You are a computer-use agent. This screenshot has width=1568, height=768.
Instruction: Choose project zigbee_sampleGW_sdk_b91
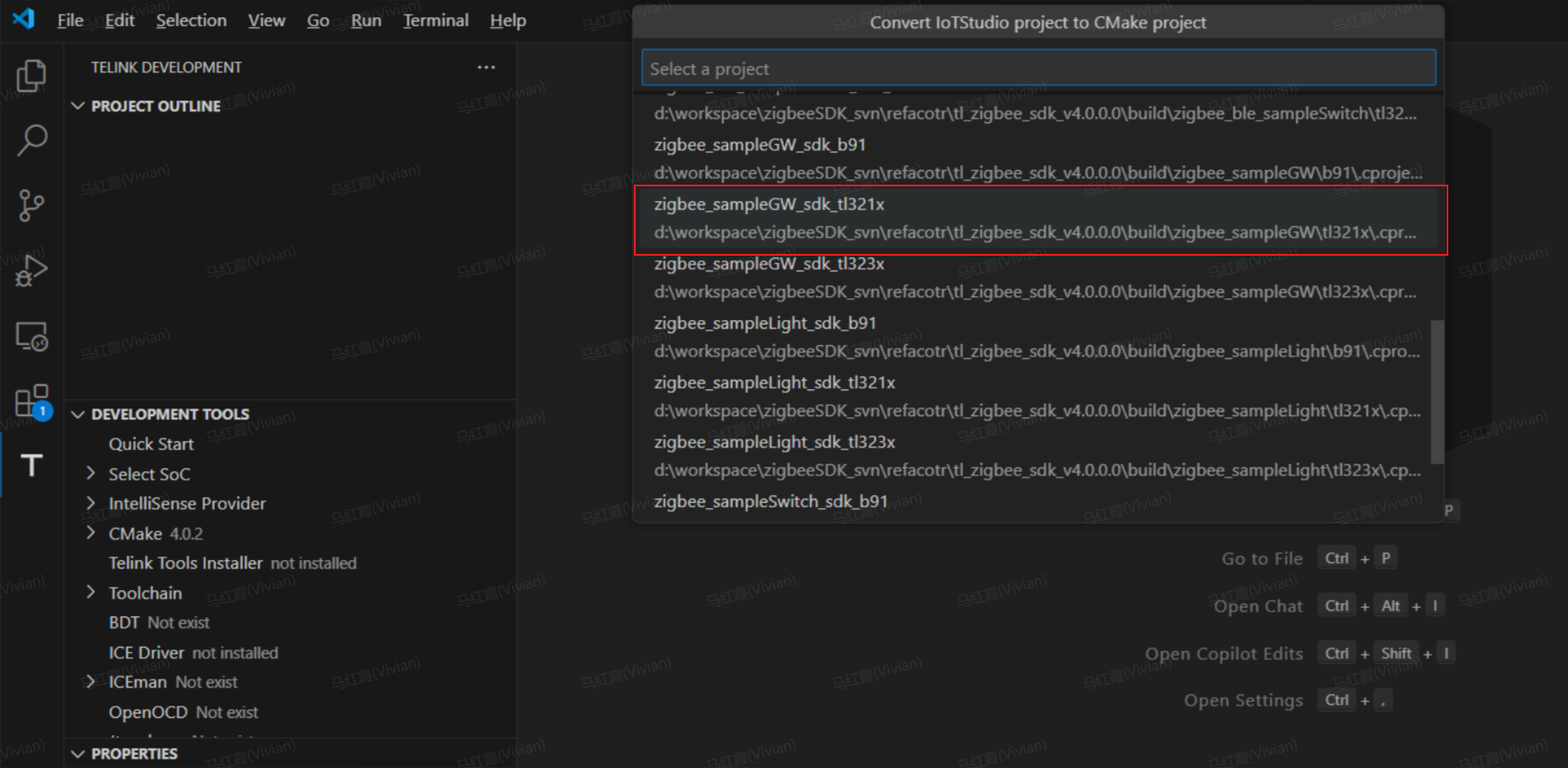point(1038,159)
